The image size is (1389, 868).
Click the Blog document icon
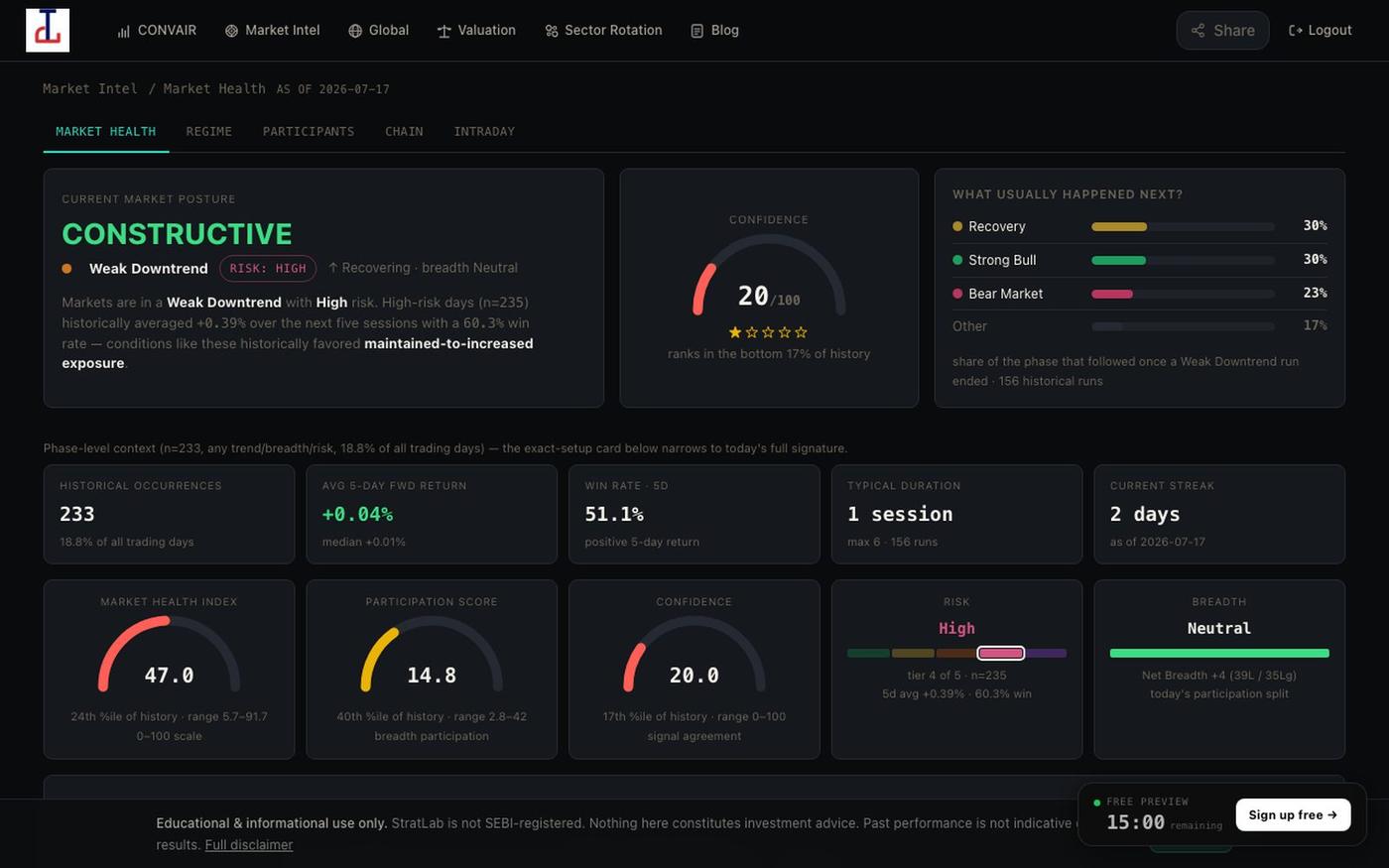point(697,31)
